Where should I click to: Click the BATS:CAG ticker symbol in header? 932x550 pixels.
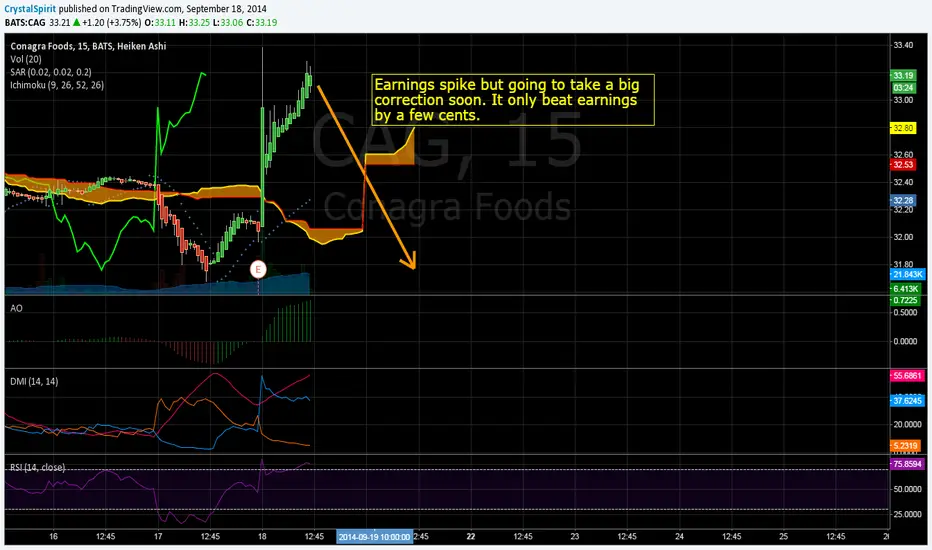tap(25, 23)
